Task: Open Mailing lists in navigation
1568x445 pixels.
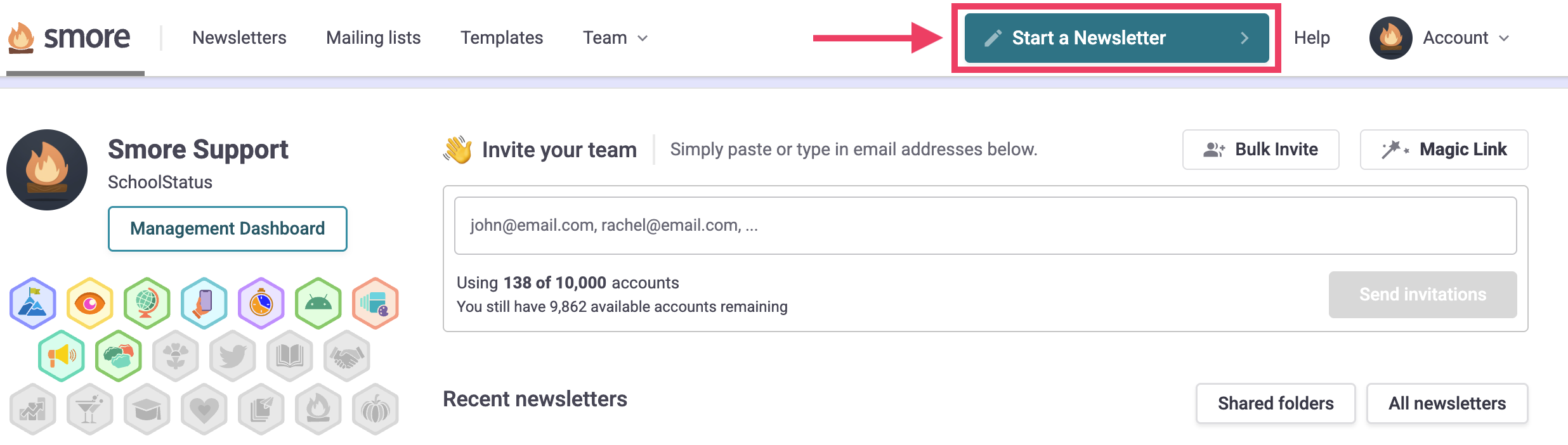Action: (x=374, y=38)
